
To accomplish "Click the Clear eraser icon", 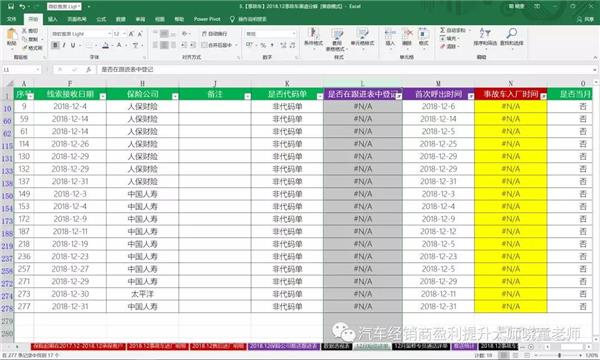I will click(x=443, y=47).
